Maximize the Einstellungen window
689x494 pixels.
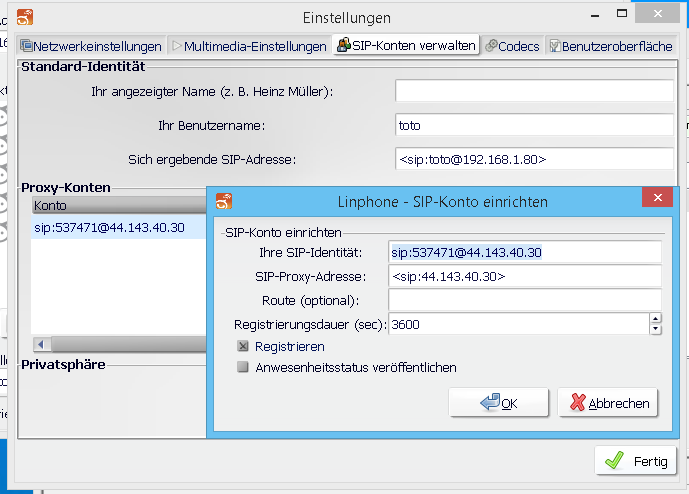pos(622,14)
